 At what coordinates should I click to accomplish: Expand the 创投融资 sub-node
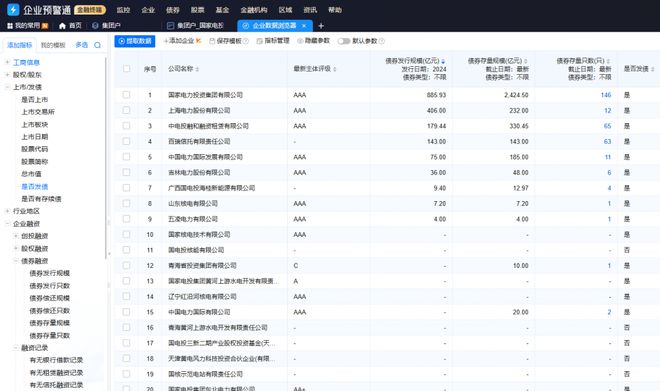tap(16, 236)
